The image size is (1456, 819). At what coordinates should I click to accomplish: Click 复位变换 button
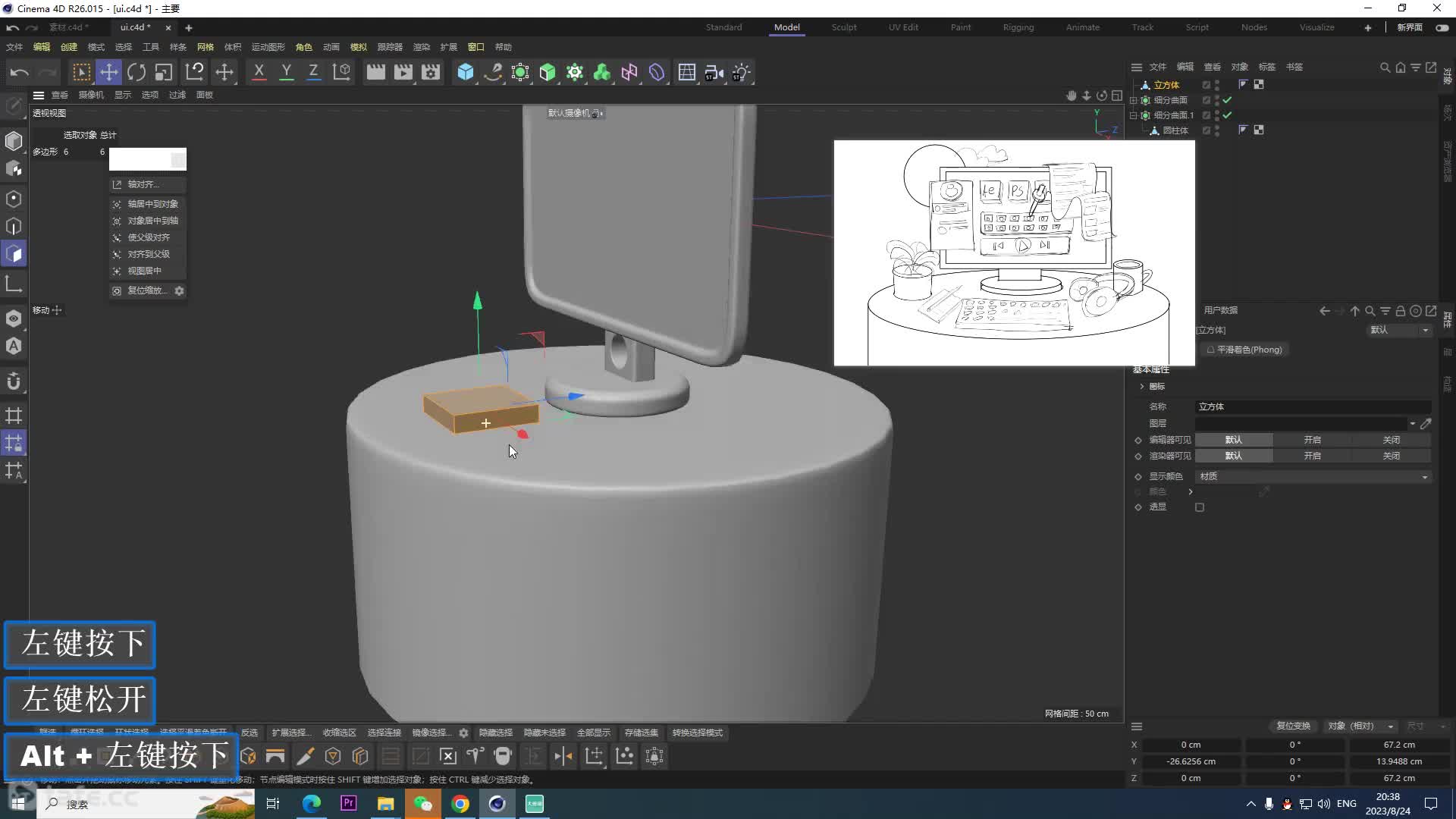[x=1293, y=726]
